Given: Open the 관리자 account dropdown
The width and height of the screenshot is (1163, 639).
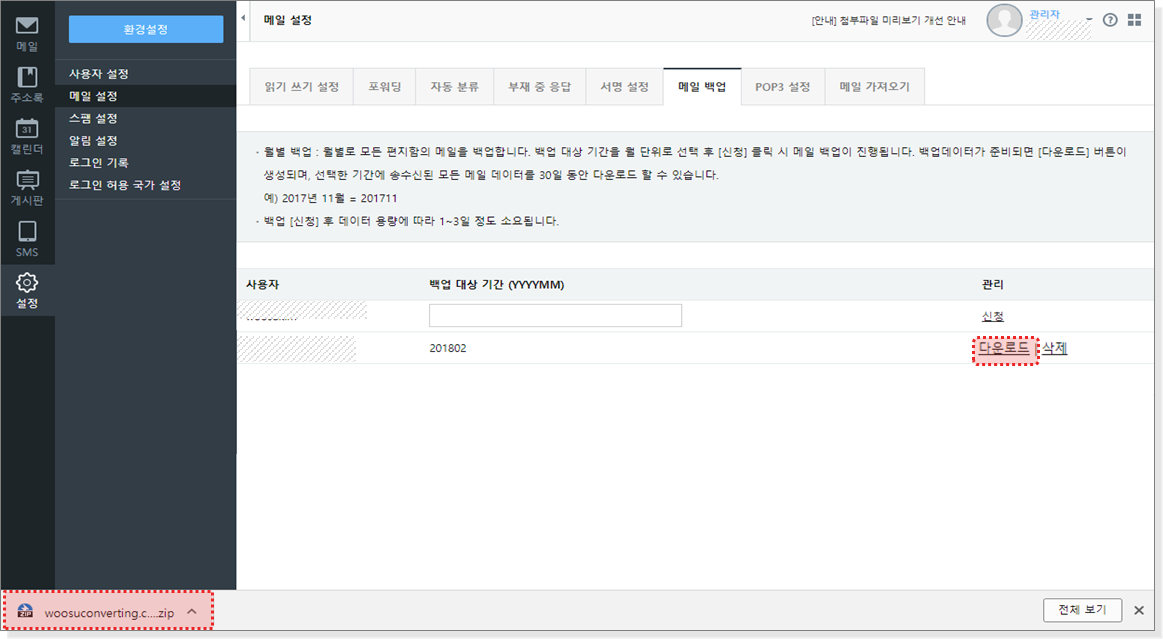Looking at the screenshot, I should [1090, 19].
